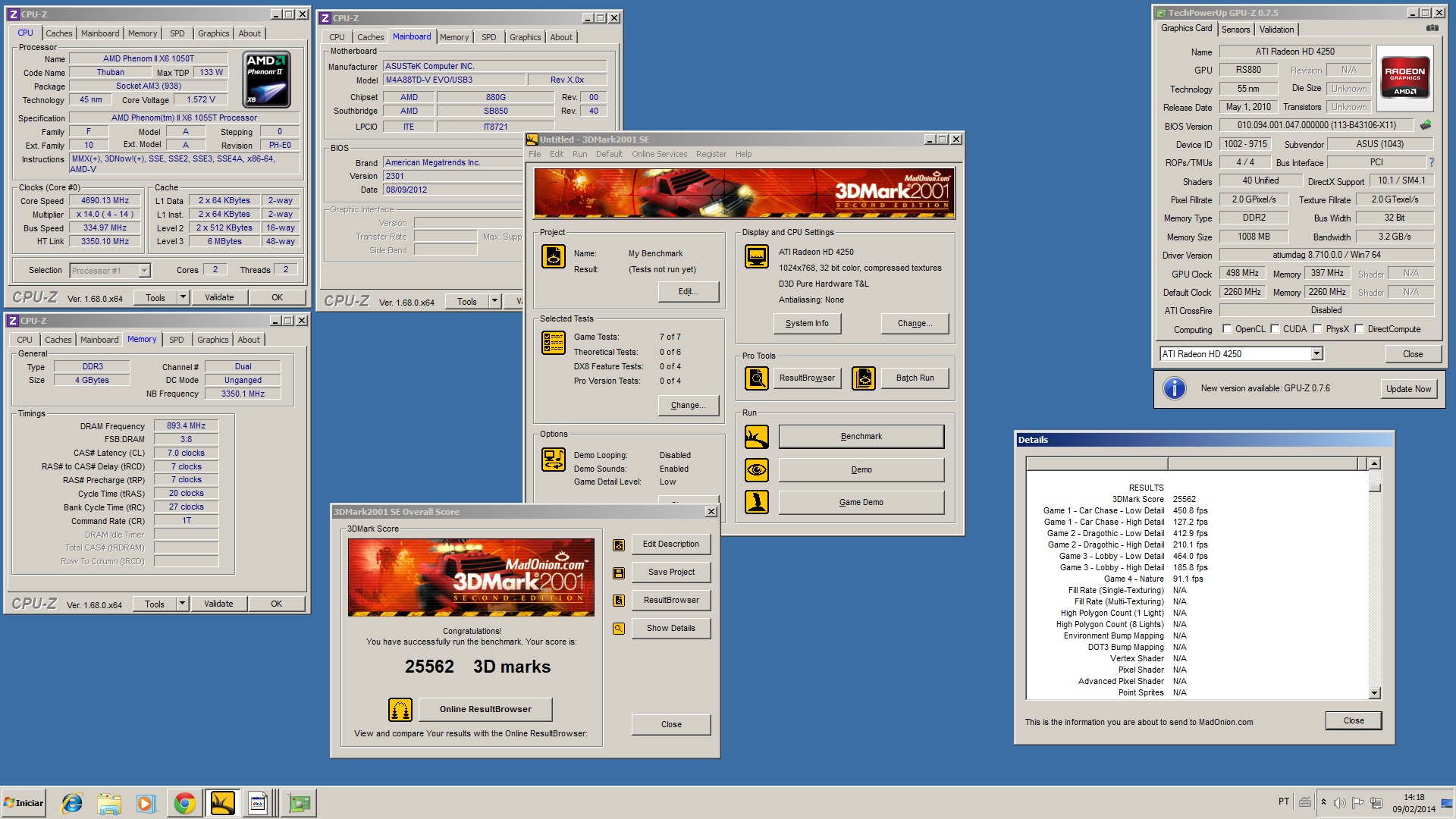The height and width of the screenshot is (819, 1456).
Task: Switch to Caches tab in CPU-Z CPU window
Action: [58, 33]
